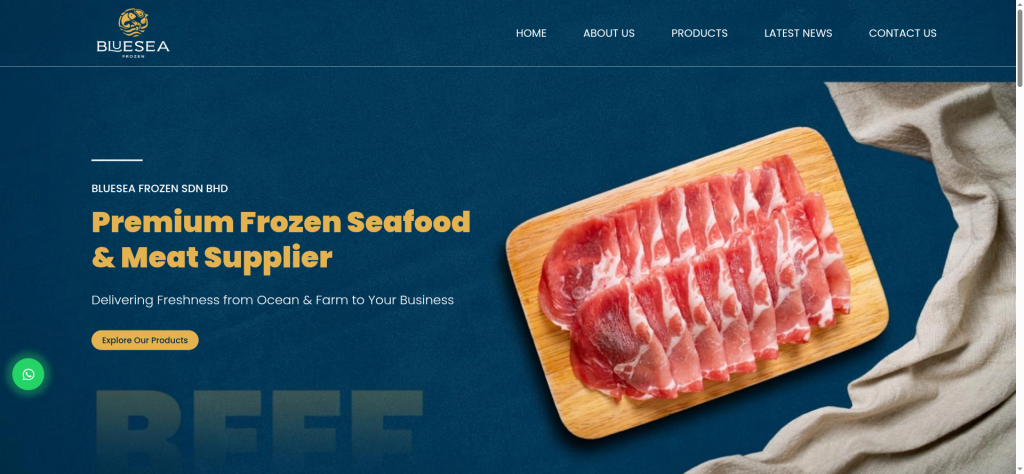
Task: Open the LATEST NEWS section
Action: (x=798, y=33)
